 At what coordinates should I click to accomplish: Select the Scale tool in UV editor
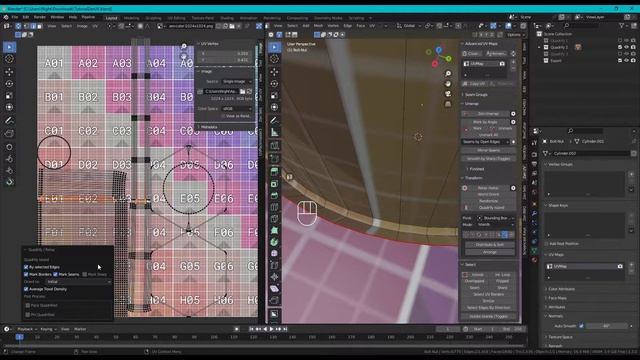point(9,96)
